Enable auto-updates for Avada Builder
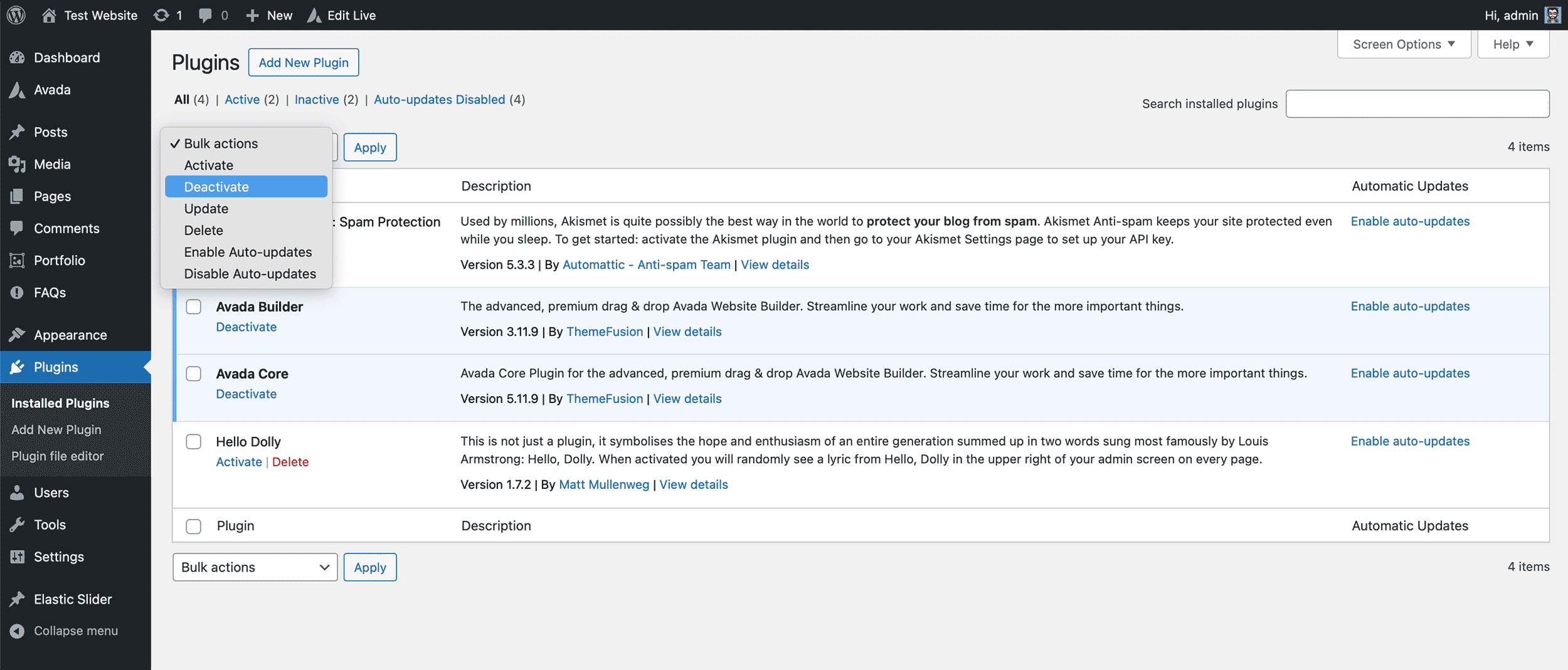Image resolution: width=1568 pixels, height=670 pixels. click(1410, 306)
